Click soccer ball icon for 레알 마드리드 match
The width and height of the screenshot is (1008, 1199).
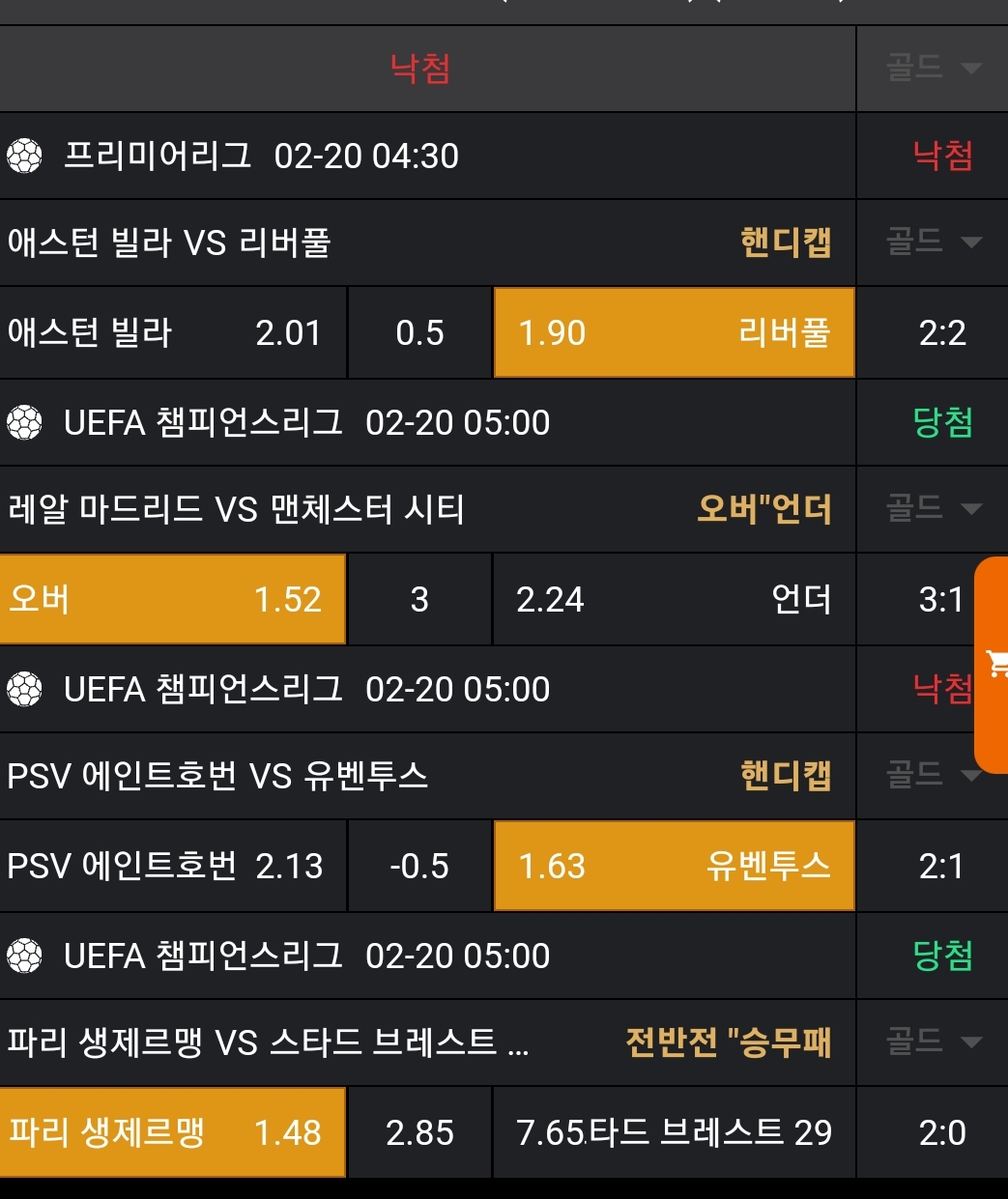25,422
